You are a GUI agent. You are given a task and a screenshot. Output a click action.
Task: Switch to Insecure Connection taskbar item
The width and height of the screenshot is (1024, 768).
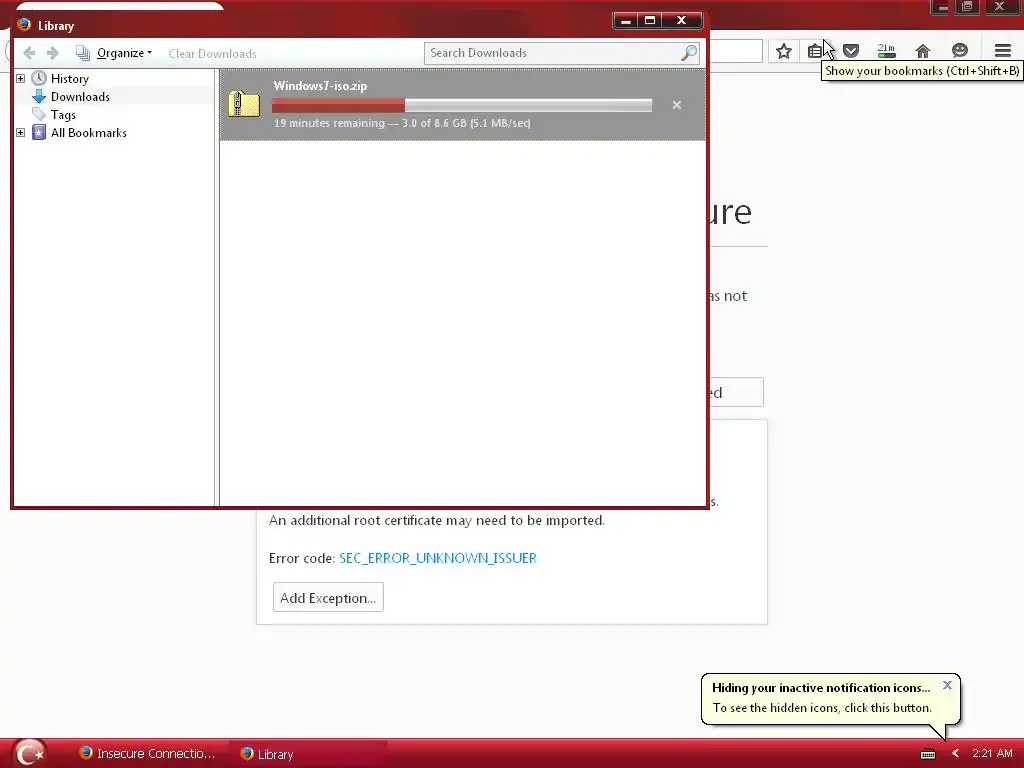147,753
